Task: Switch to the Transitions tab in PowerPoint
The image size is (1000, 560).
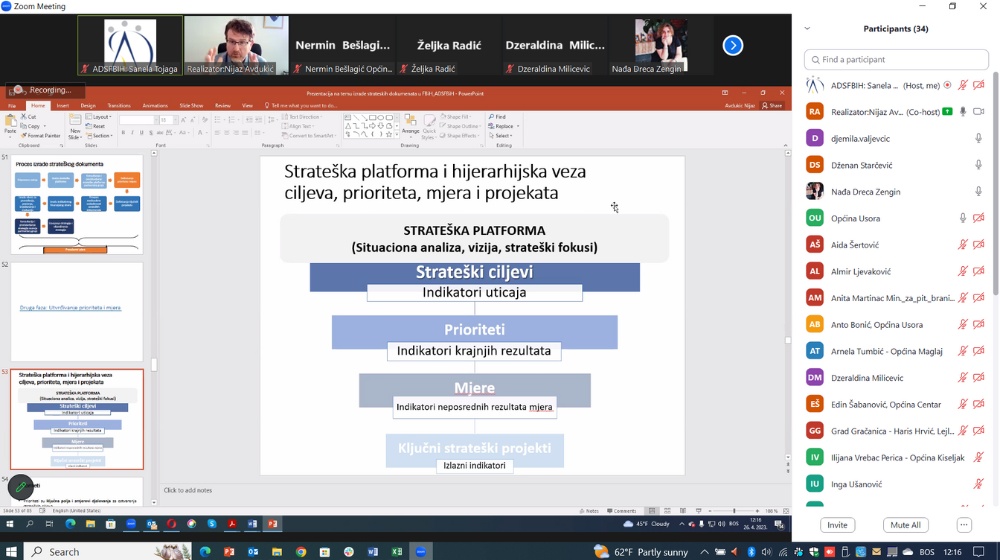Action: click(119, 105)
